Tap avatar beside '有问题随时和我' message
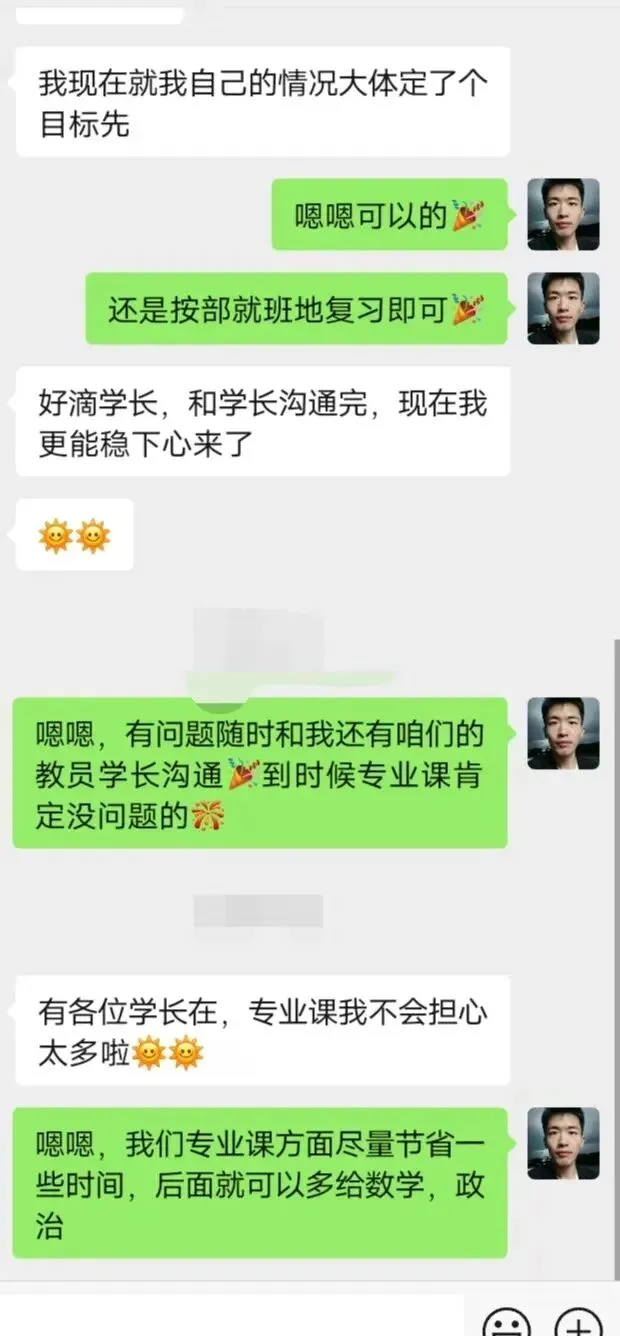This screenshot has height=1336, width=620. click(x=563, y=733)
